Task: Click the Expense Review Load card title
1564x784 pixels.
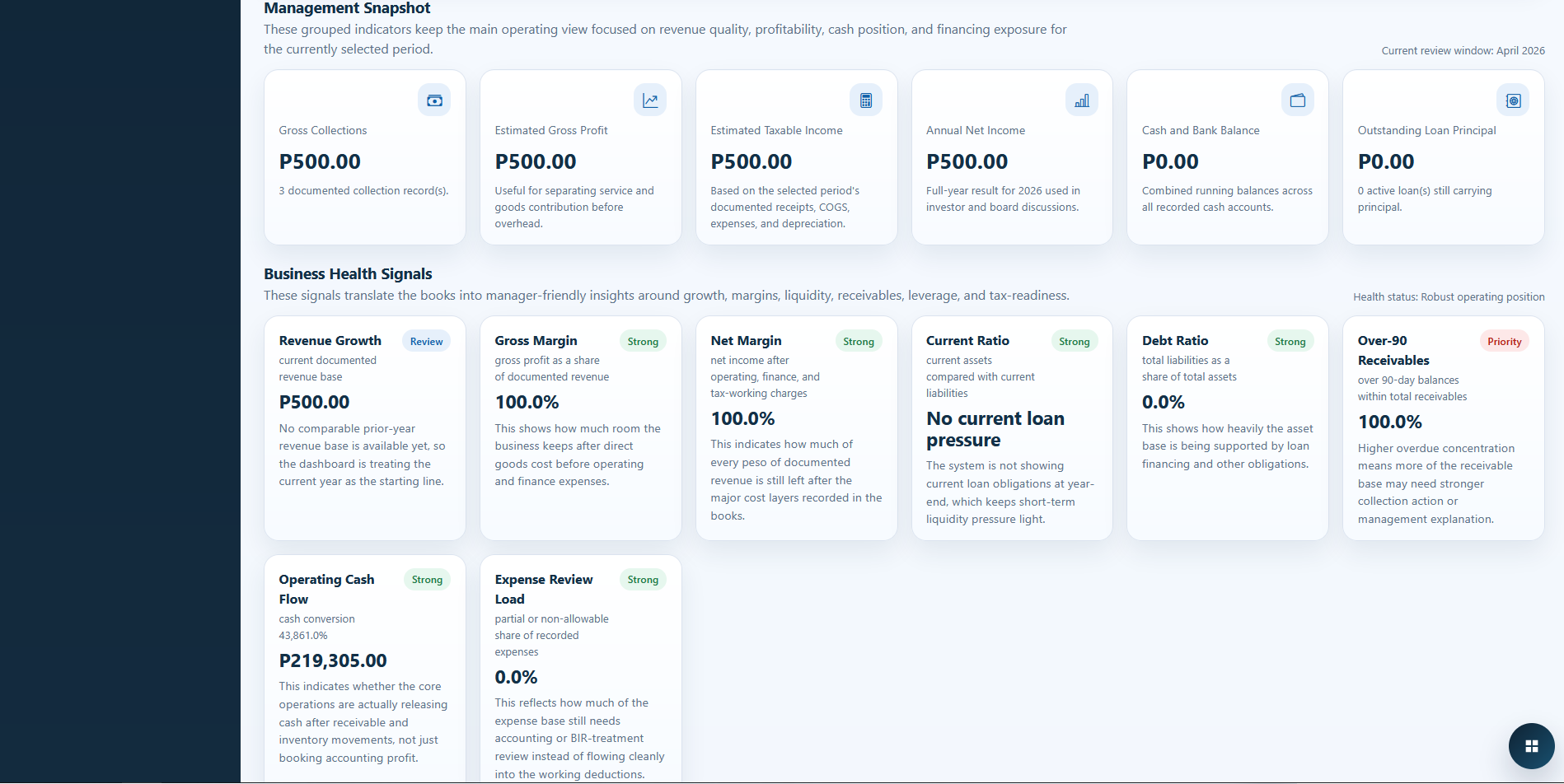Action: click(544, 590)
